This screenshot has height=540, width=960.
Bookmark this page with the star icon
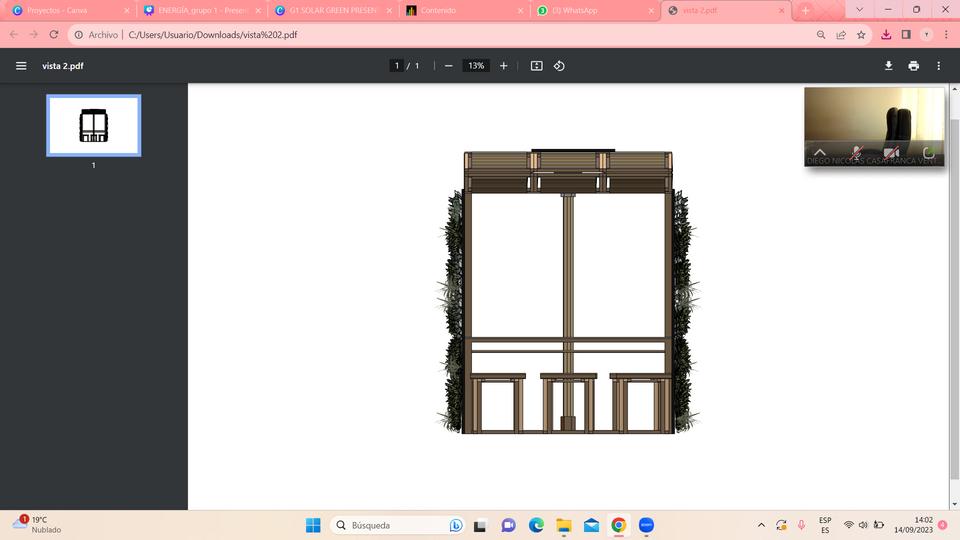pyautogui.click(x=861, y=35)
